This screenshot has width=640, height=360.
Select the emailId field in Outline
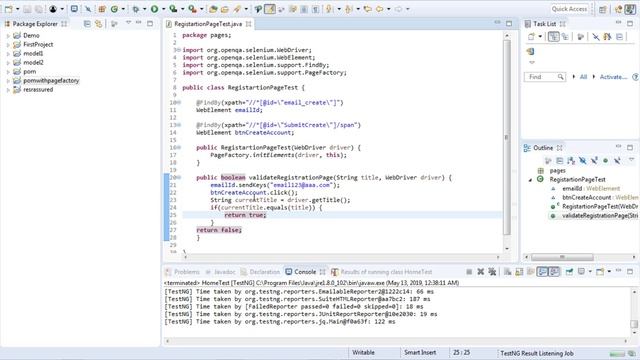tap(591, 189)
